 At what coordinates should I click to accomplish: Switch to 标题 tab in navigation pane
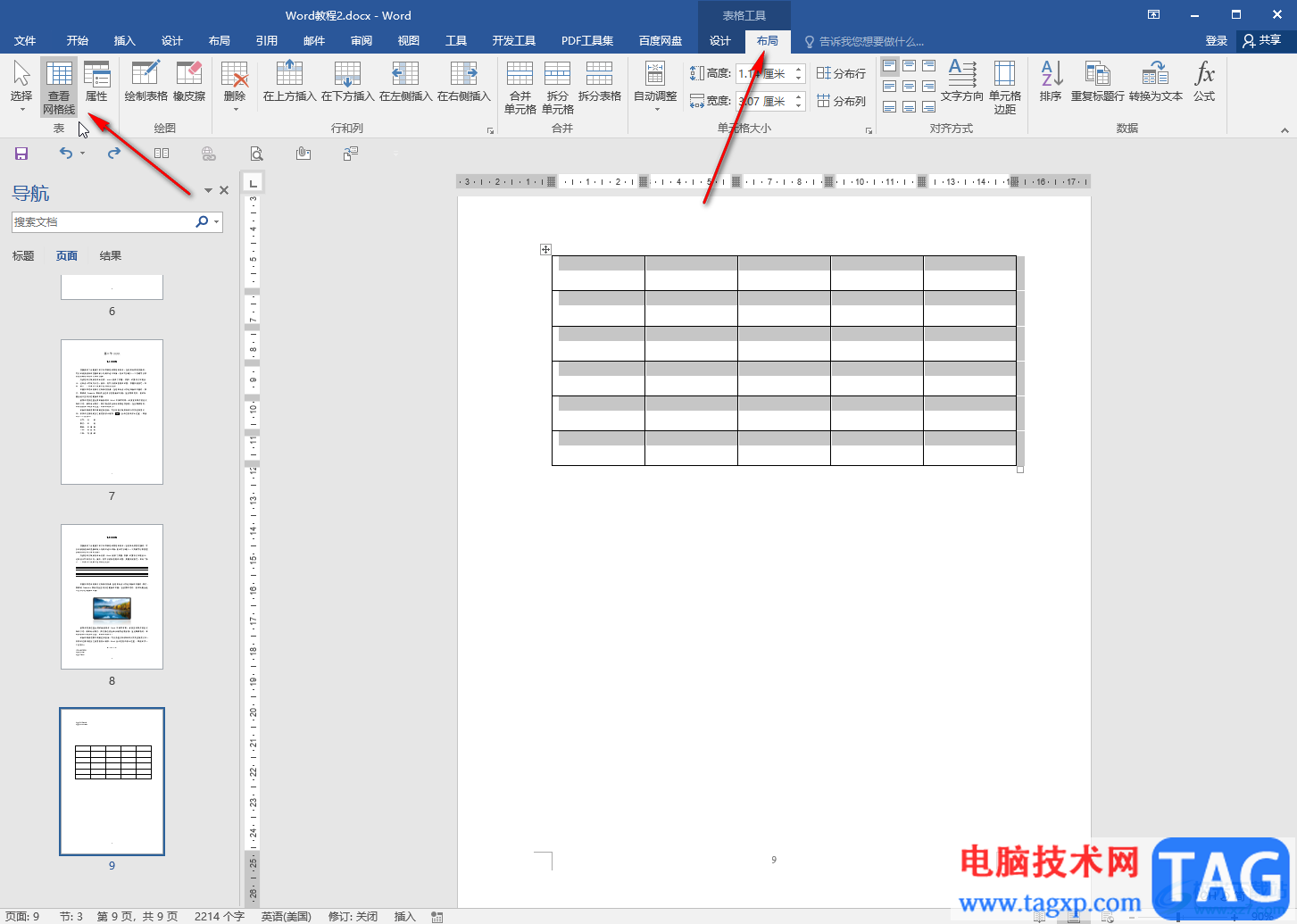tap(23, 256)
